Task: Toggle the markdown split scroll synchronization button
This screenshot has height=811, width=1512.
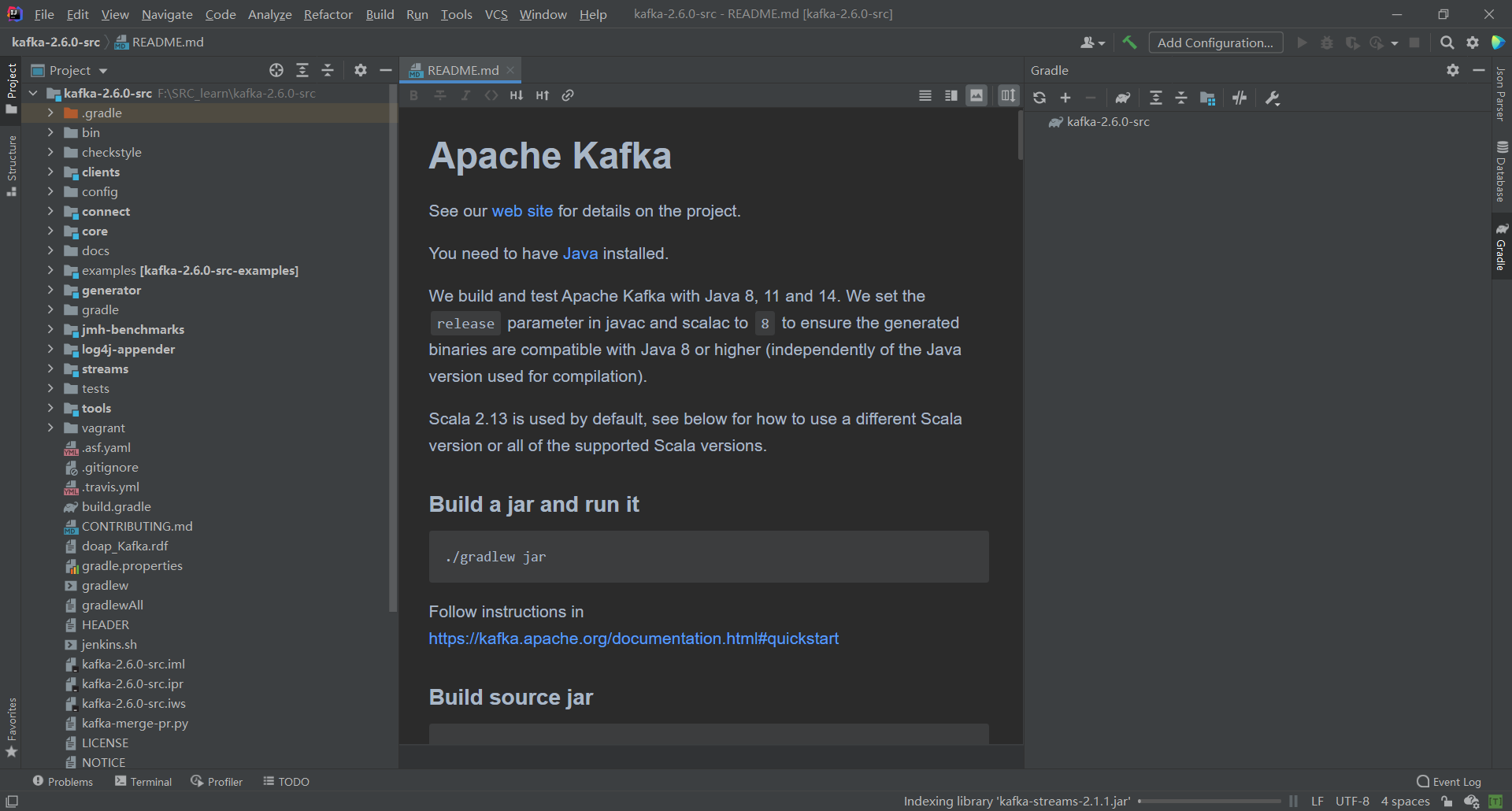Action: pyautogui.click(x=1009, y=95)
